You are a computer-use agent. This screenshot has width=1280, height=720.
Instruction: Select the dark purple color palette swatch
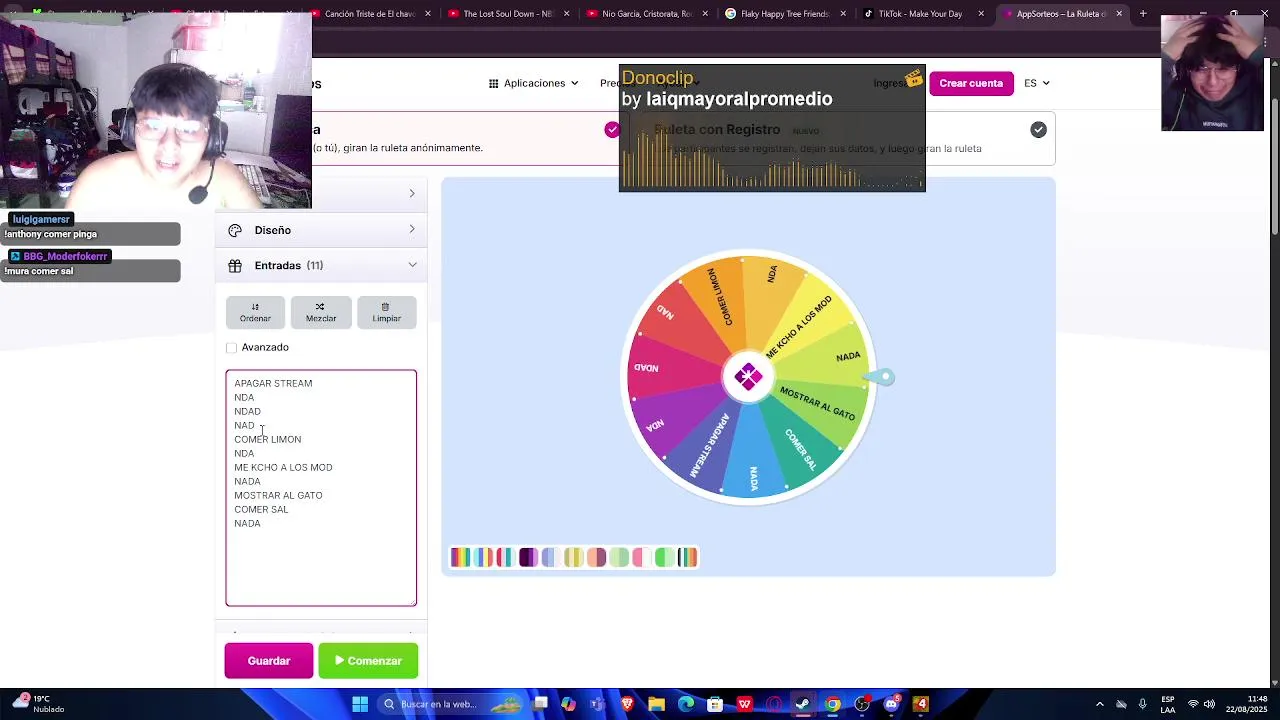coord(529,557)
